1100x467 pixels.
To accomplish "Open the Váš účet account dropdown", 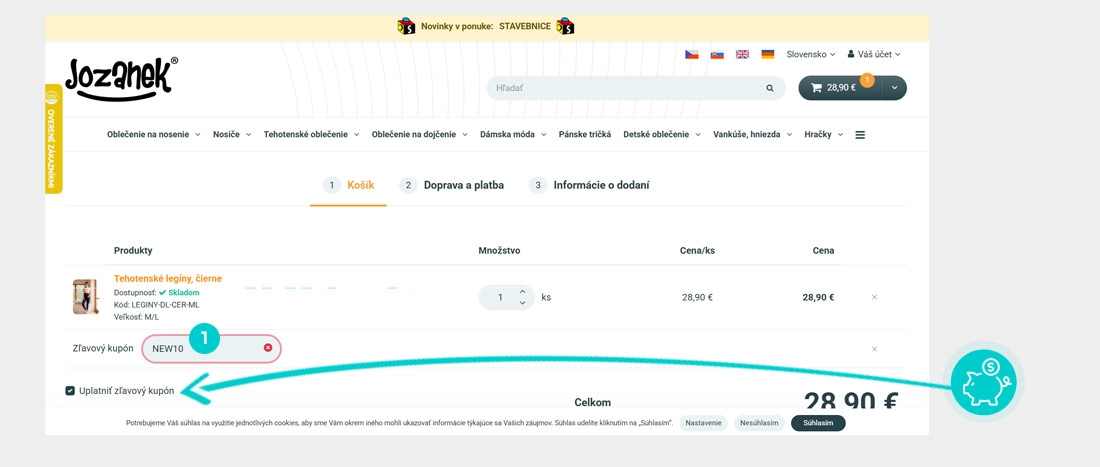I will coord(874,55).
